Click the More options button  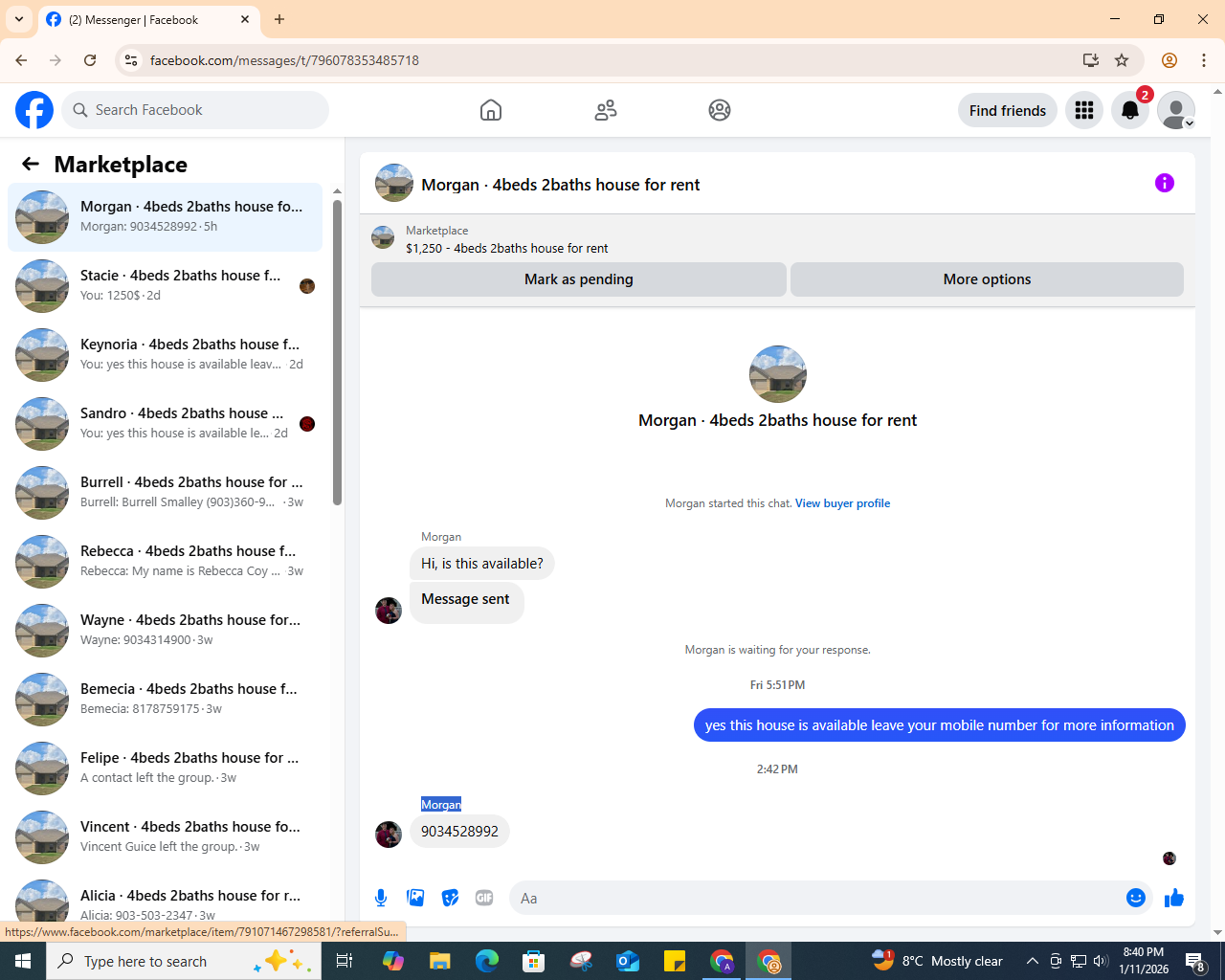click(x=987, y=279)
